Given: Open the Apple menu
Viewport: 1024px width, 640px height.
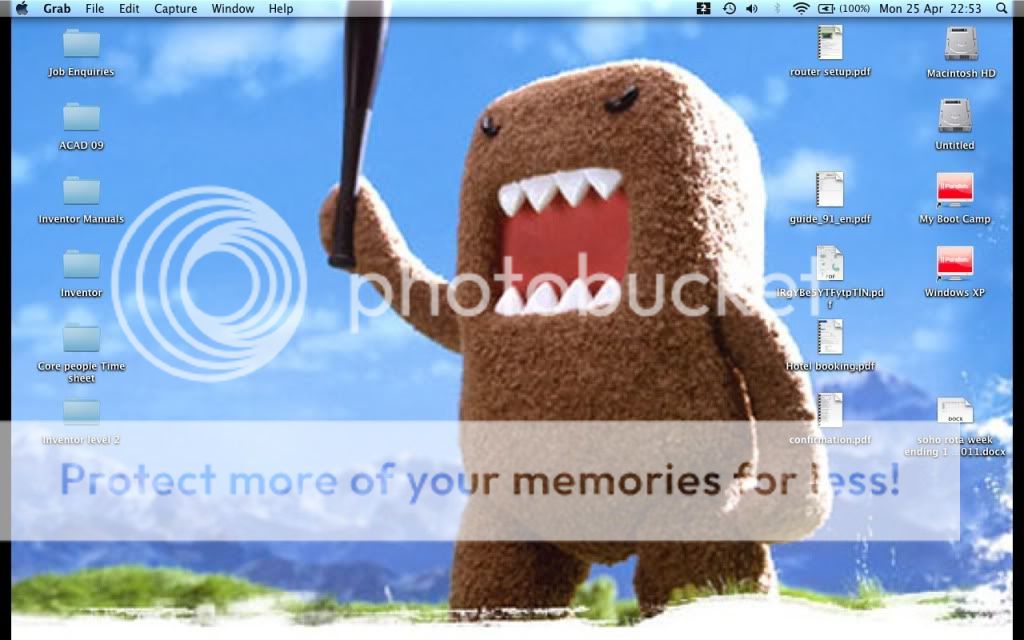Looking at the screenshot, I should click(x=22, y=8).
